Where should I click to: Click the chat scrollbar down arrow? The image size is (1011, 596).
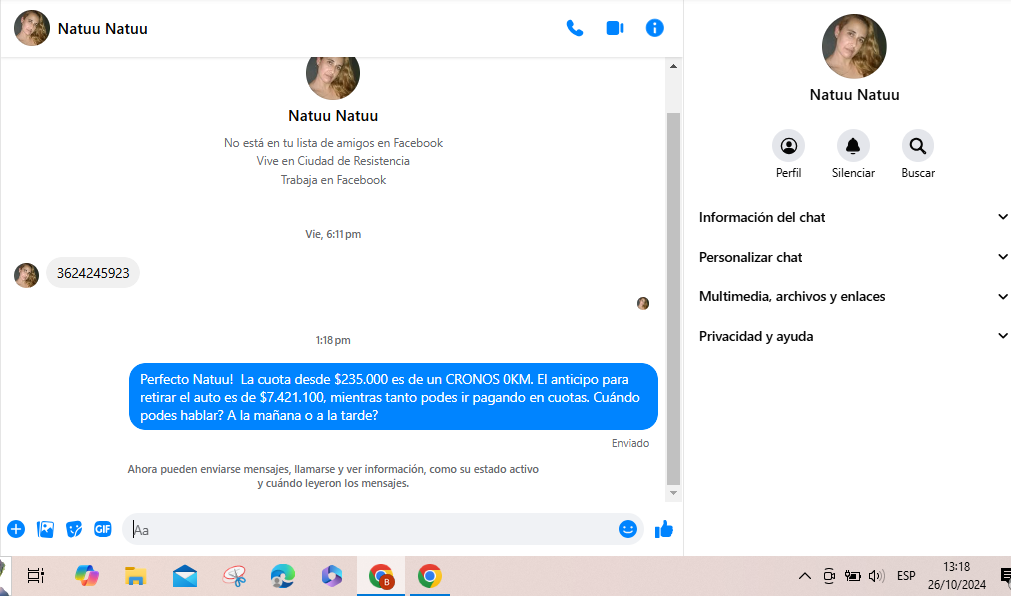[x=673, y=493]
